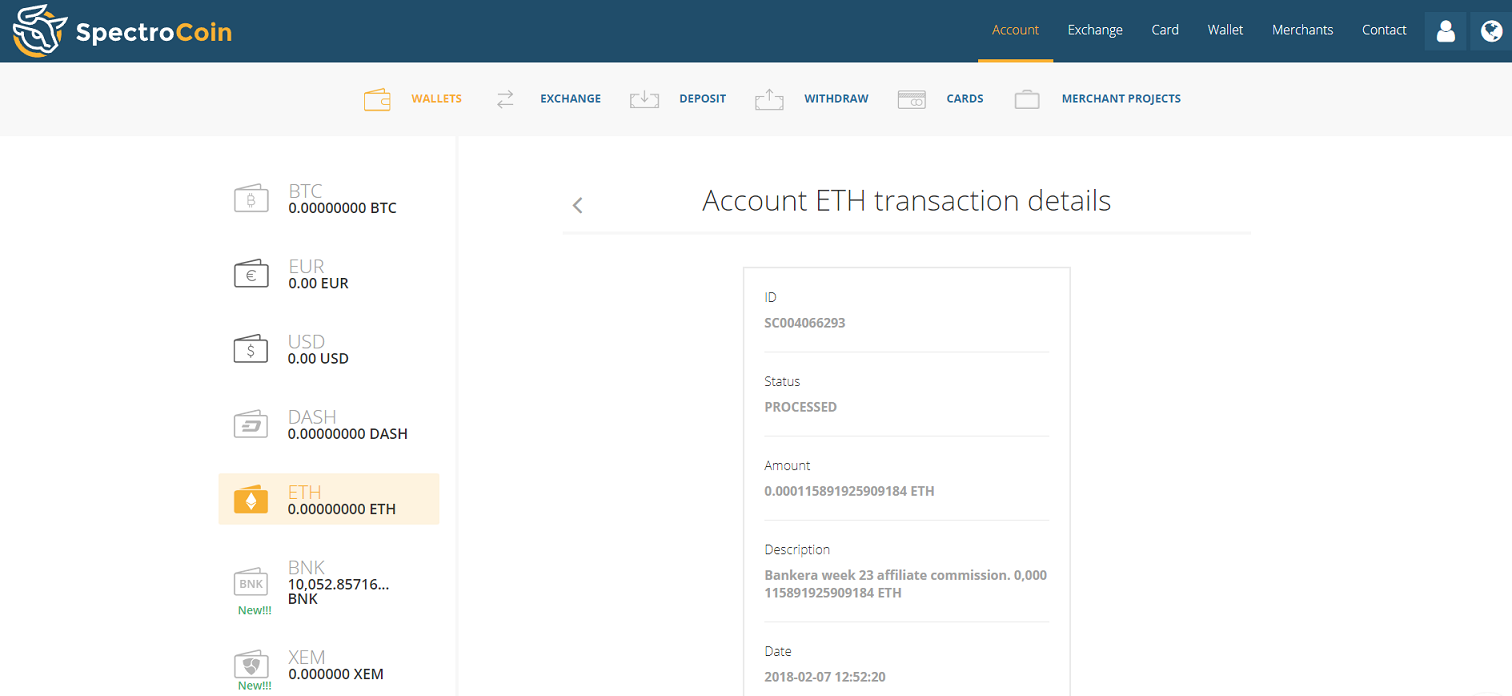Click the SpectroCoin bull logo
The width and height of the screenshot is (1512, 696).
(40, 31)
